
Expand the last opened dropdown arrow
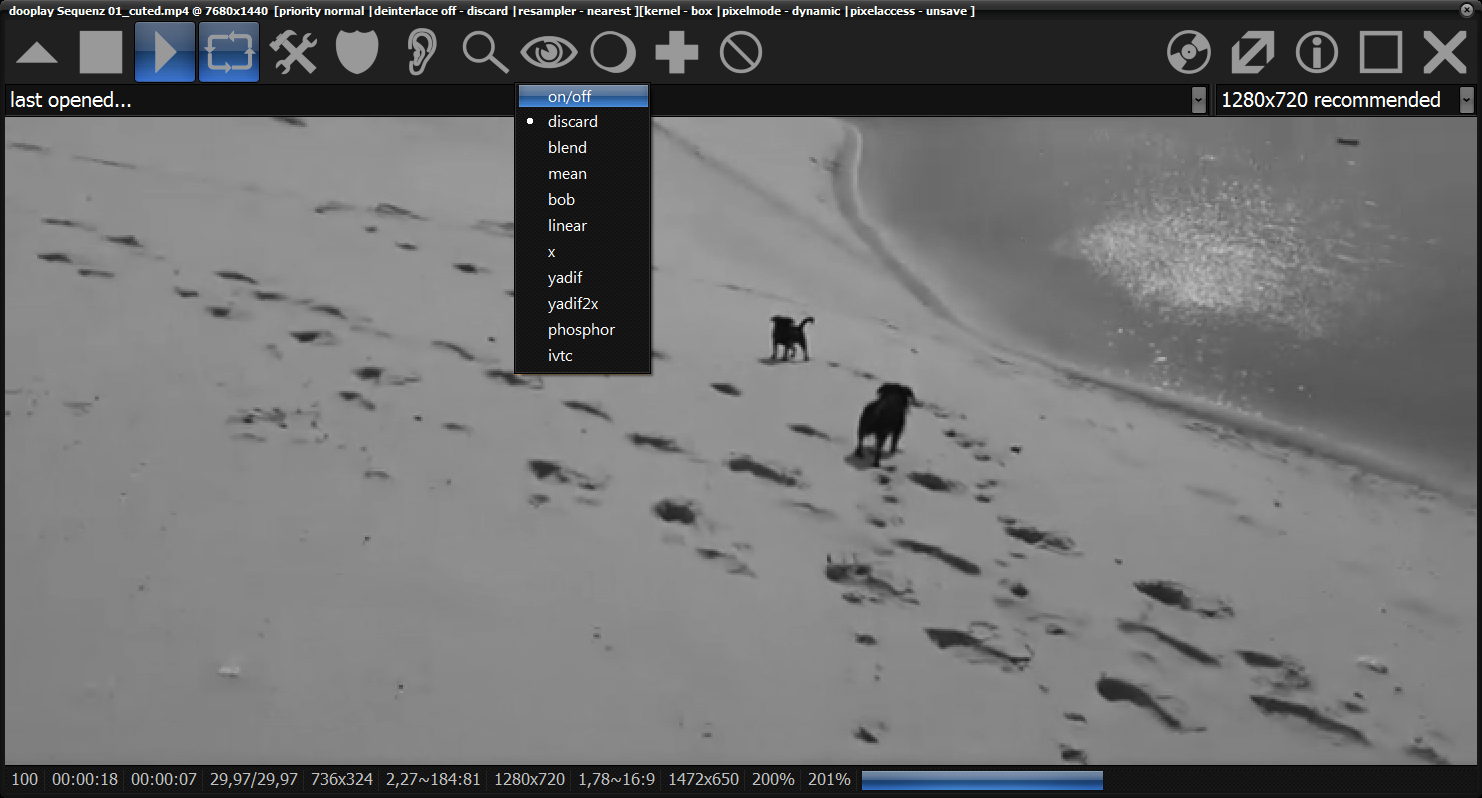pyautogui.click(x=1198, y=100)
